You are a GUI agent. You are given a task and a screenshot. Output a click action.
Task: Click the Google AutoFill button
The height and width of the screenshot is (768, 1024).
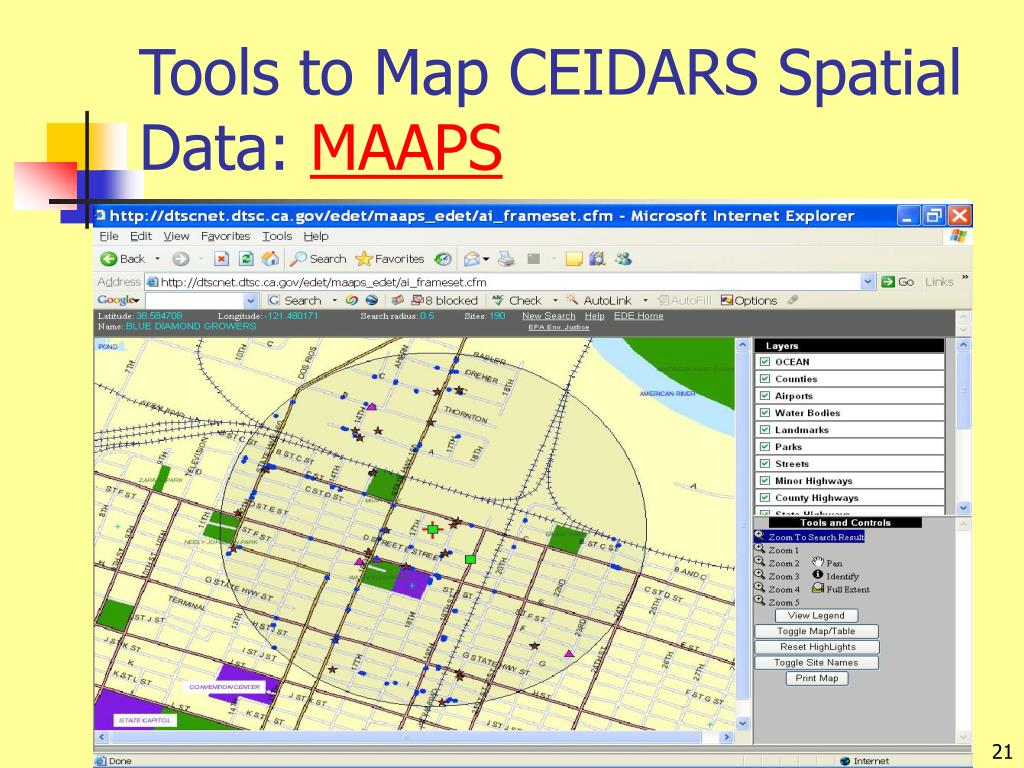[x=684, y=300]
